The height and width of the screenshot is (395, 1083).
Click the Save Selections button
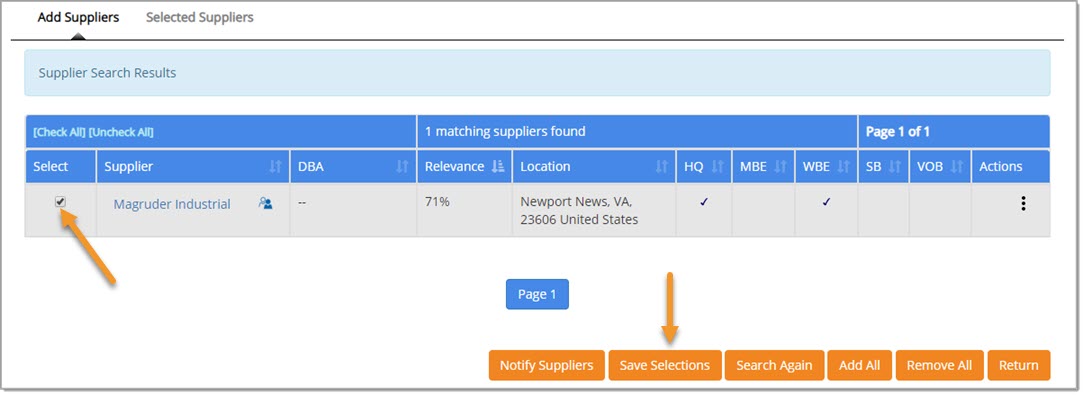pos(664,365)
